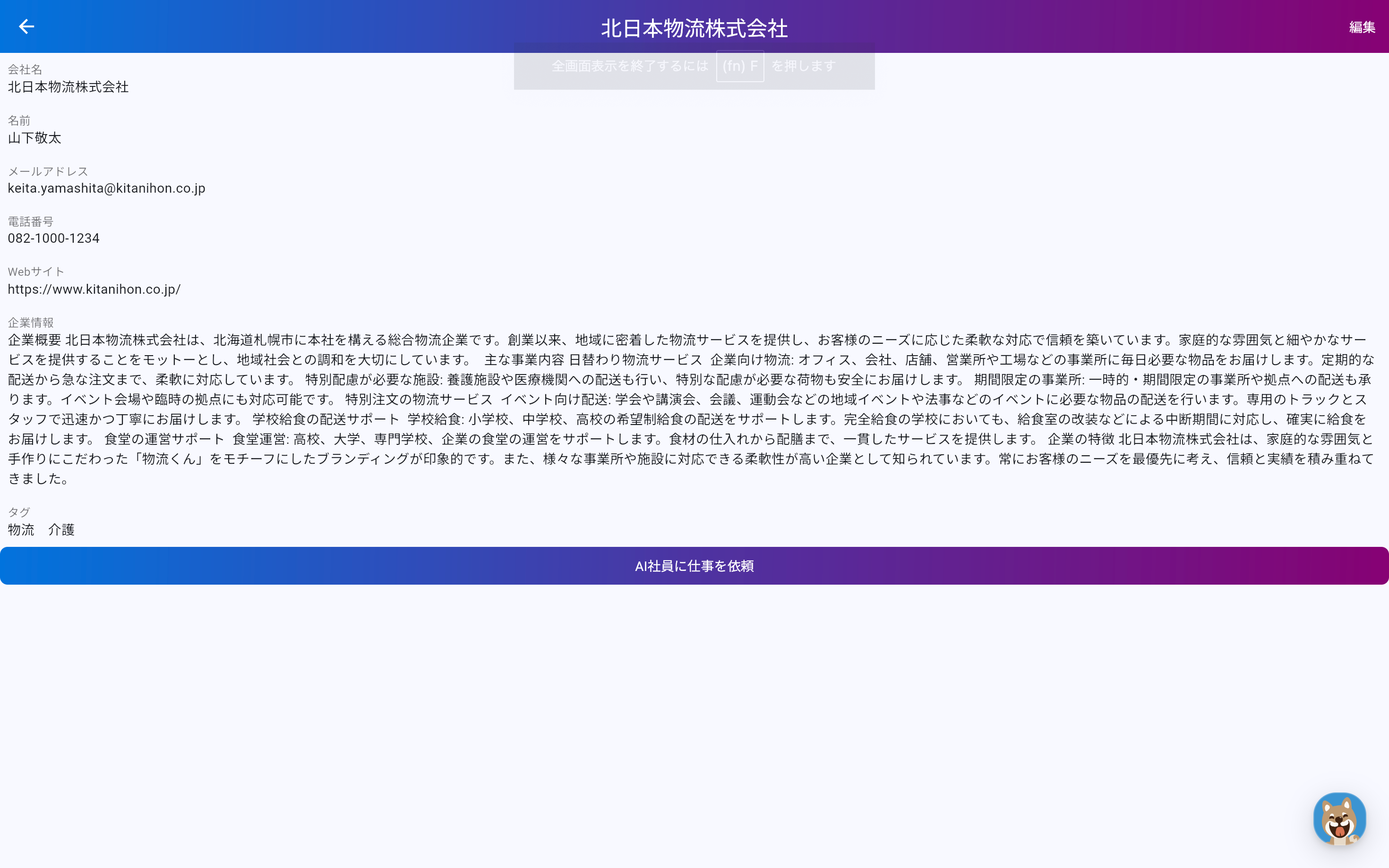This screenshot has width=1389, height=868.
Task: Click the 企業情報 section label
Action: 30,323
